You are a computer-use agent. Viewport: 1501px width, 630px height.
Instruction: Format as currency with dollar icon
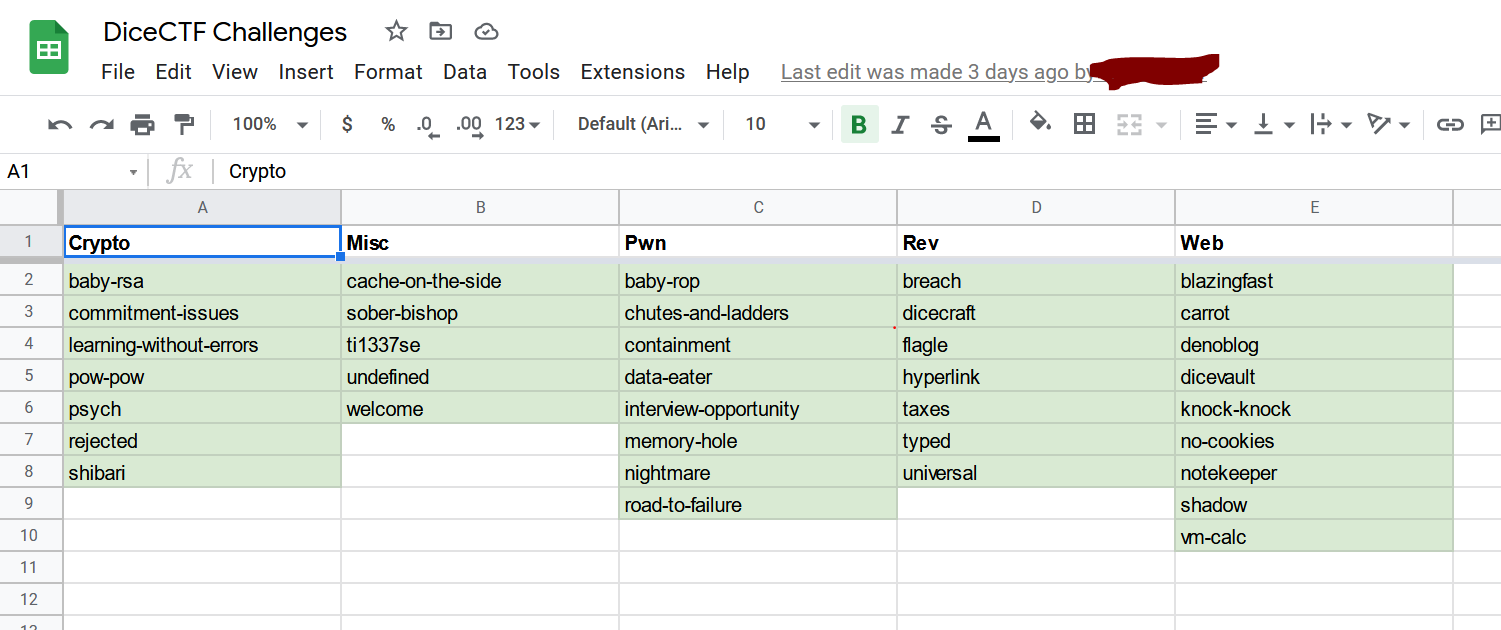tap(347, 124)
